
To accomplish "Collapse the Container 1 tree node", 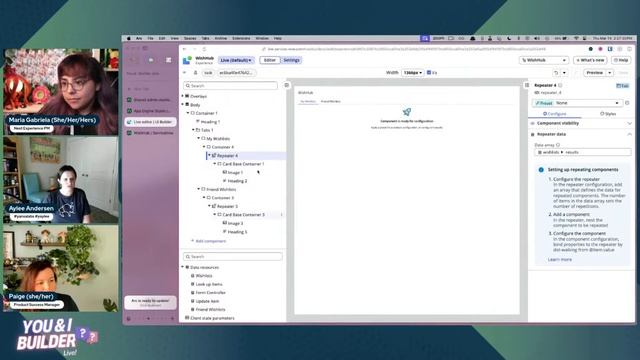I will tap(188, 113).
